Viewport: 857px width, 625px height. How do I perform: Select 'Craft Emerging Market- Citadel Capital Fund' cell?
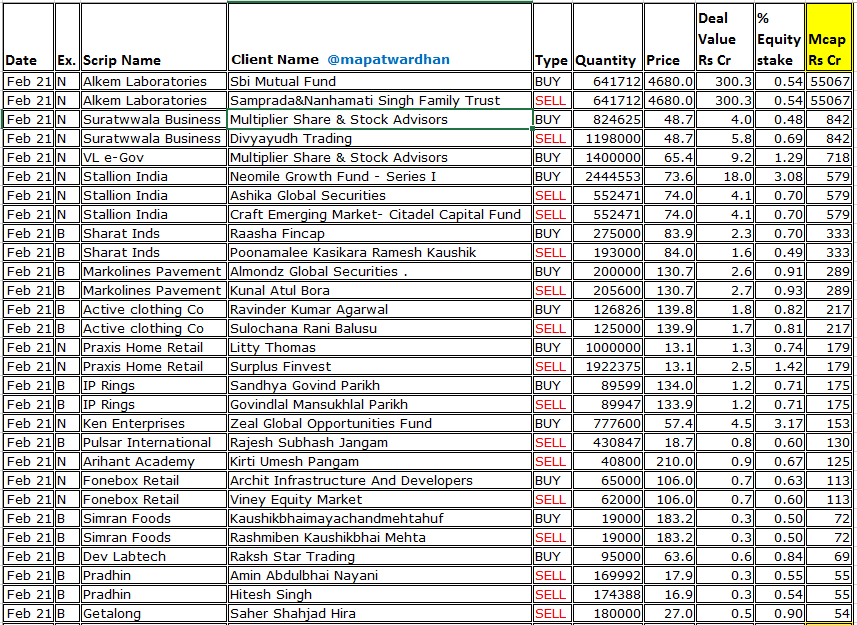pyautogui.click(x=380, y=215)
